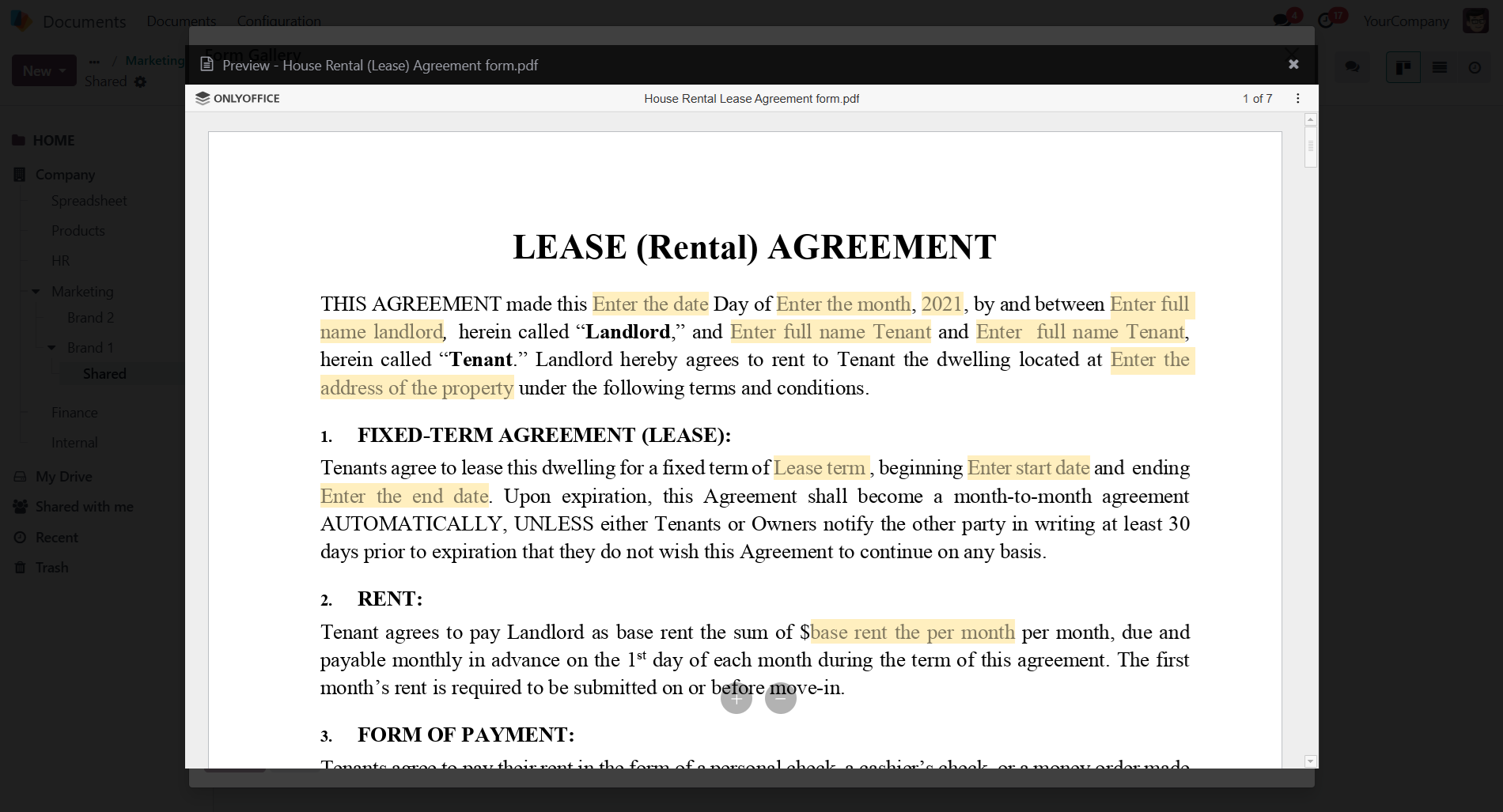
Task: Open the activities clock icon with badge
Action: 1327,21
